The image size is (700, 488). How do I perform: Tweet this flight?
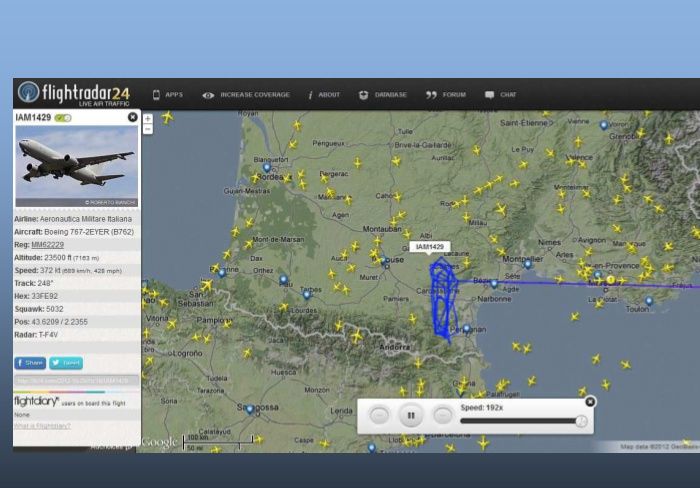tap(66, 363)
